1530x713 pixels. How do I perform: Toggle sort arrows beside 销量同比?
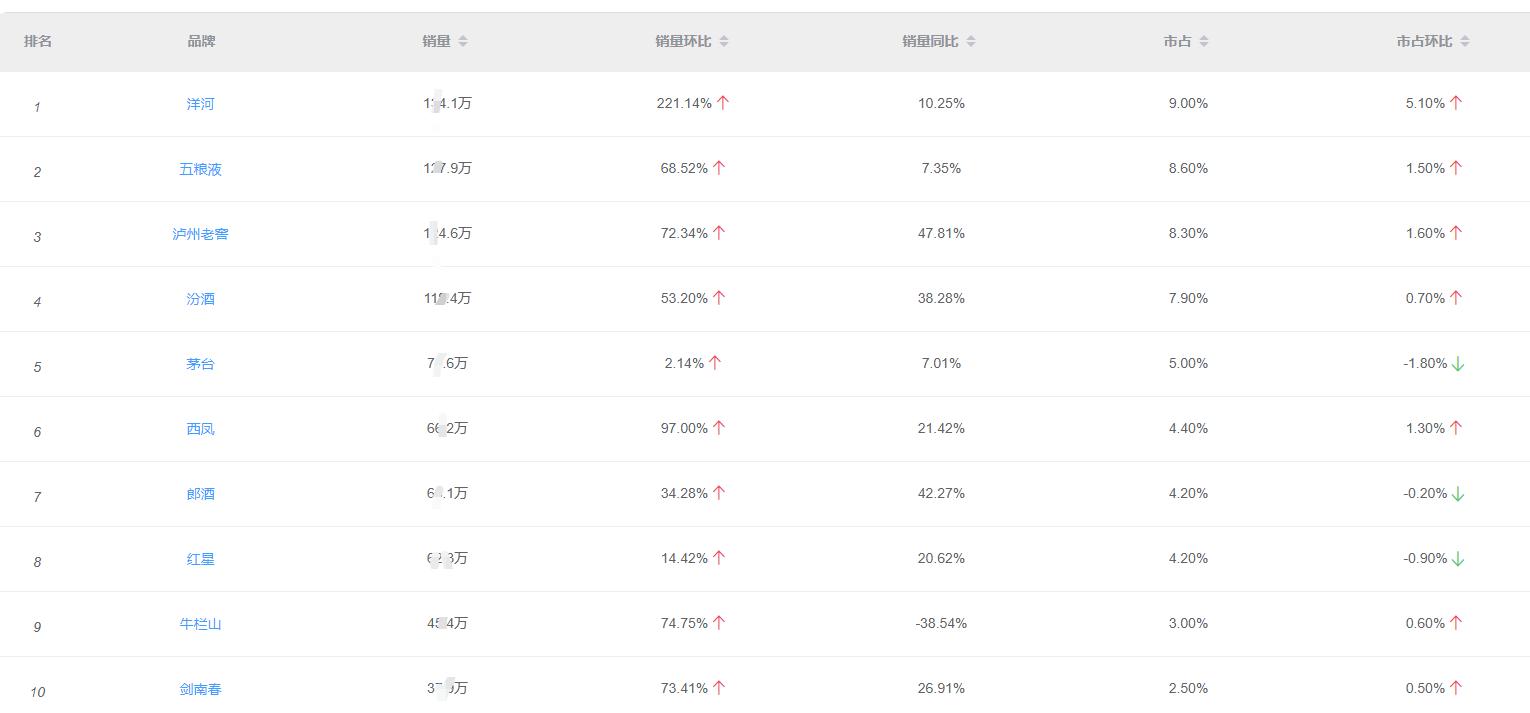point(971,42)
